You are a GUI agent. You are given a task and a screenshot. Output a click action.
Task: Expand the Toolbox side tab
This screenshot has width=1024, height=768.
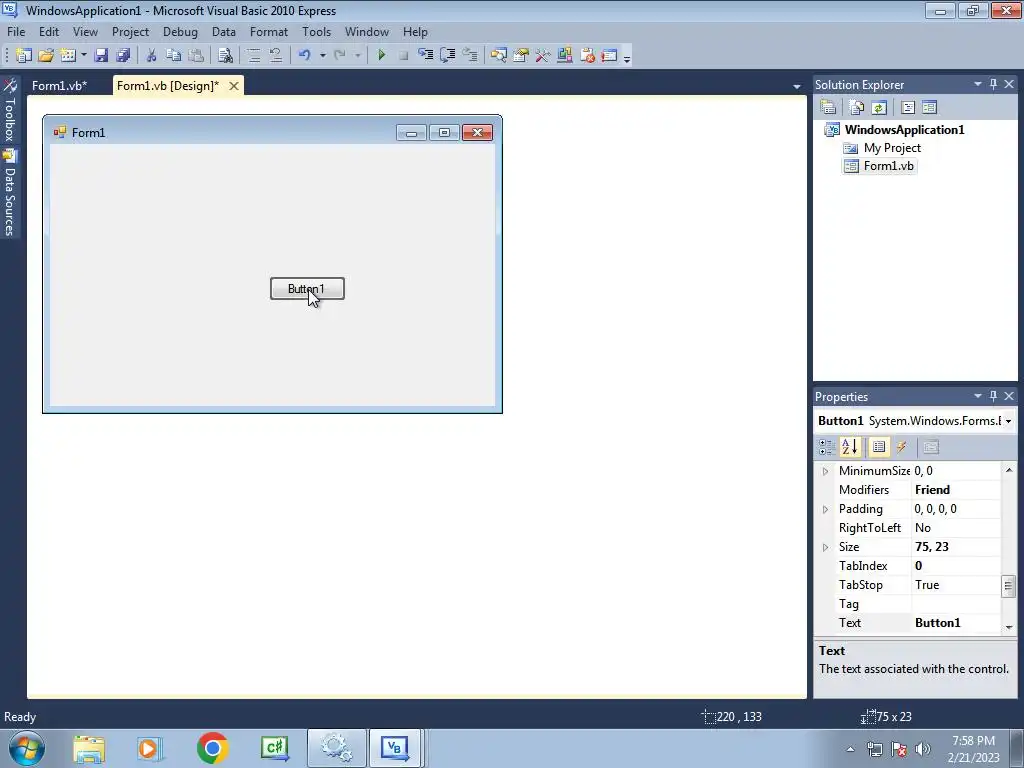click(x=10, y=110)
